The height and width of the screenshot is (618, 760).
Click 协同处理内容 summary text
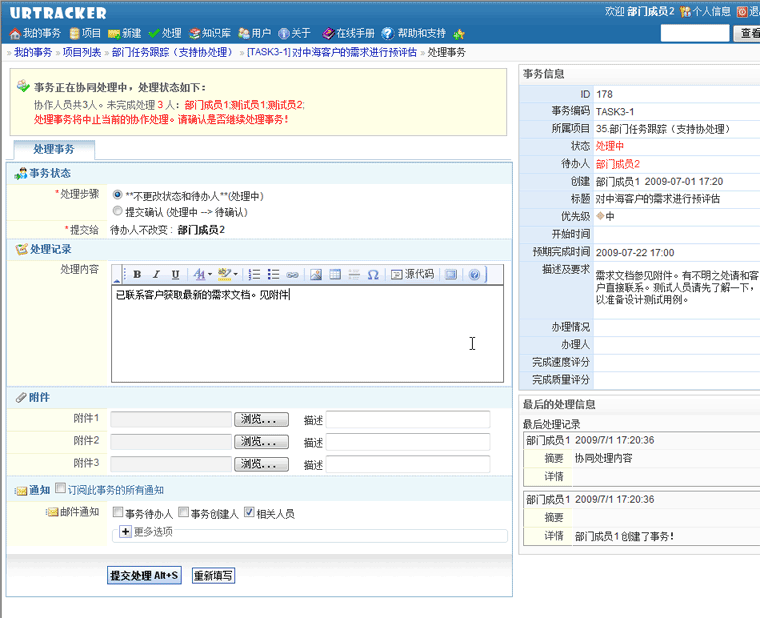pos(603,458)
